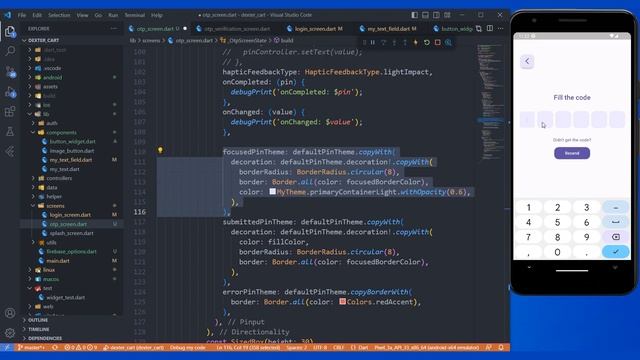Toggle primary side bar layout icon
This screenshot has width=640, height=360.
pyautogui.click(x=415, y=15)
